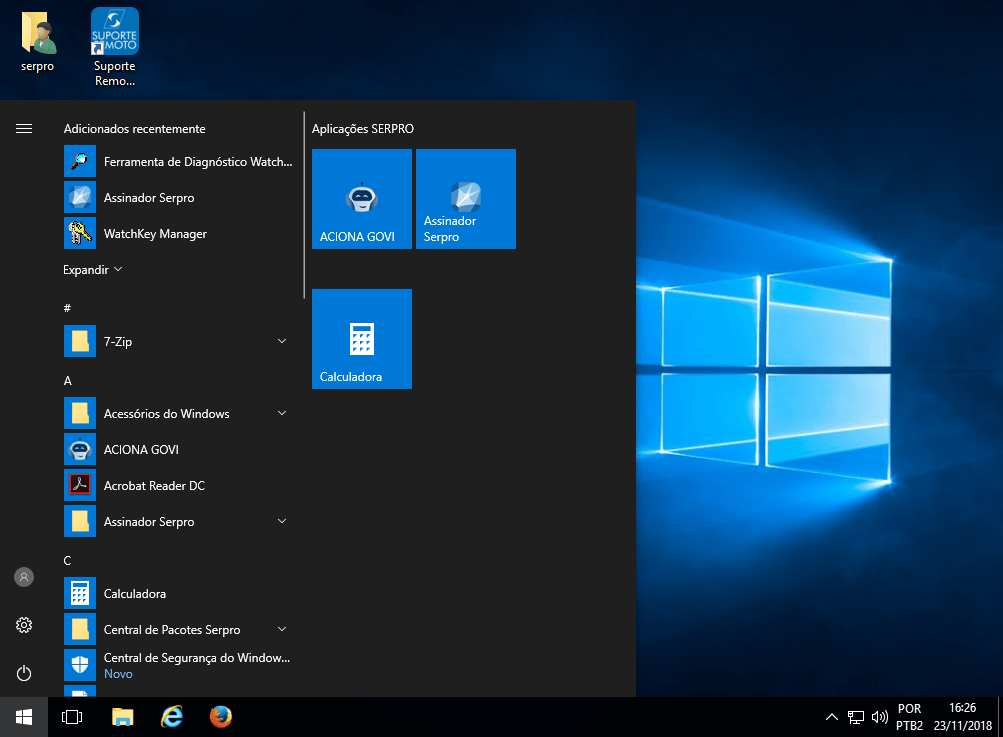Click the hamburger menu in Start

[x=24, y=129]
